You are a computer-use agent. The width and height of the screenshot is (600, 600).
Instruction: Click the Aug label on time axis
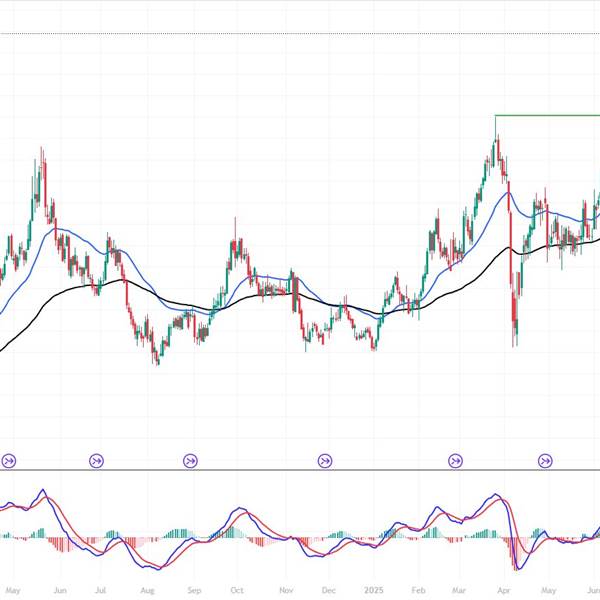pos(147,590)
